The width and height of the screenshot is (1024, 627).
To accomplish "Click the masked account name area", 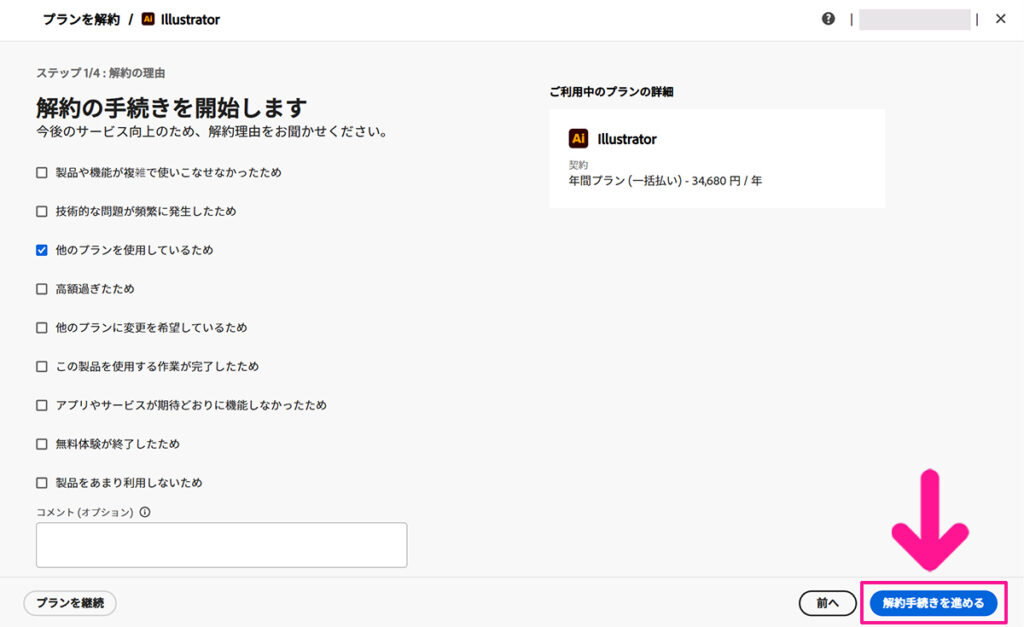I will [x=914, y=18].
